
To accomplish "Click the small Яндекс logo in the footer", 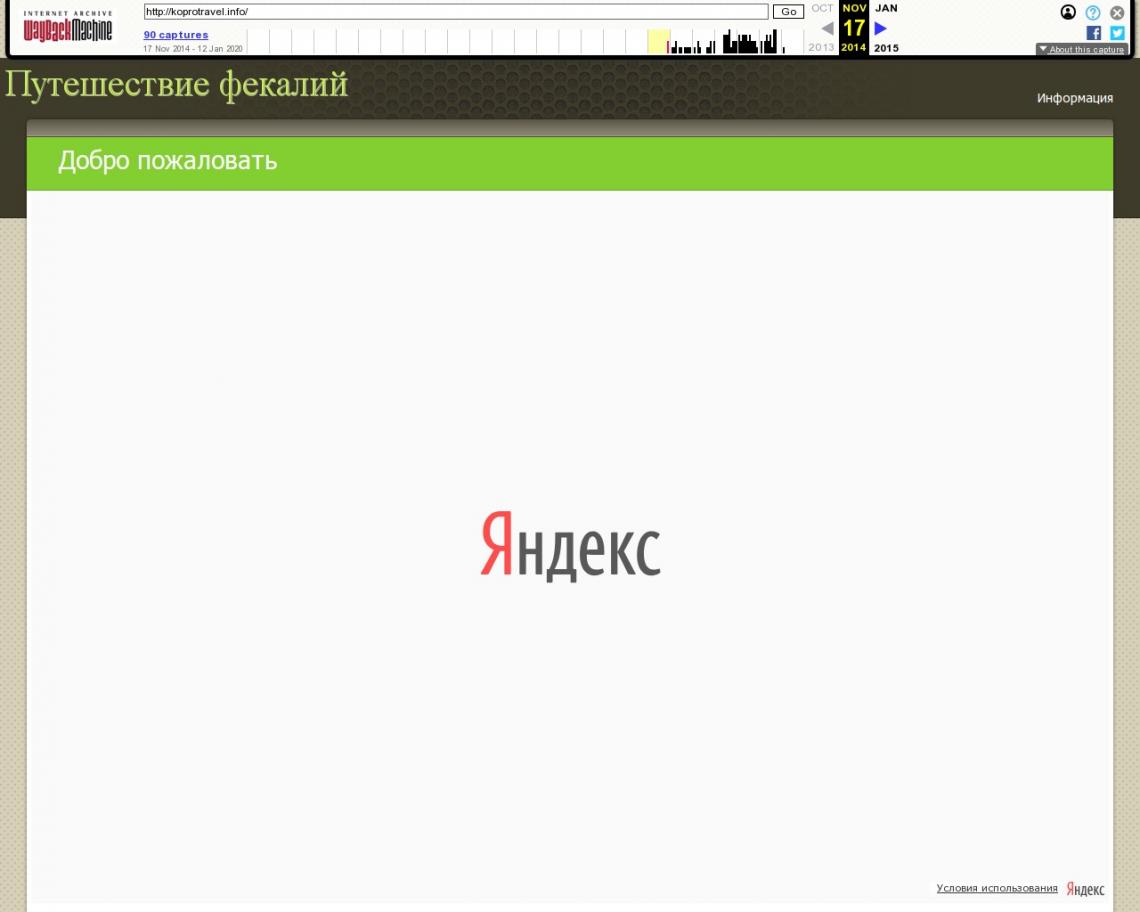I will [x=1085, y=889].
